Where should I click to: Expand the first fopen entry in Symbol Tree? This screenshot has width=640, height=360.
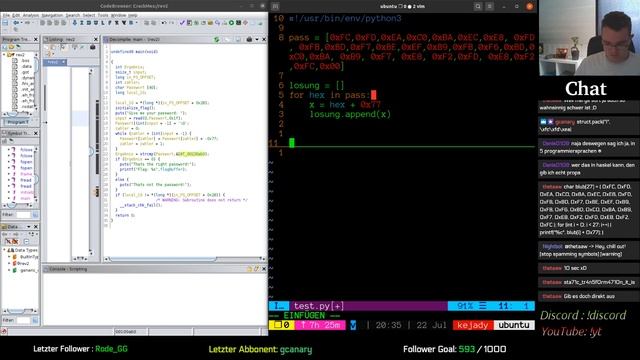click(x=9, y=162)
